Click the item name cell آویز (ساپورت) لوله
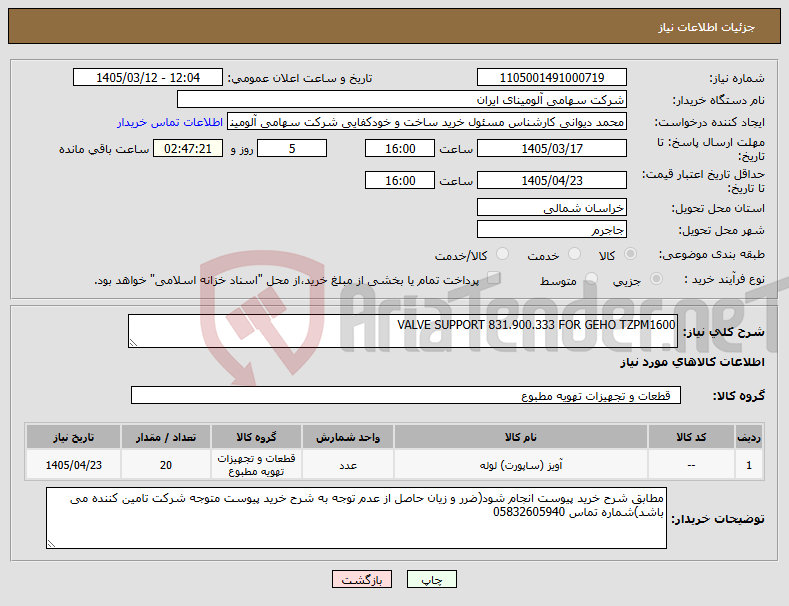This screenshot has width=789, height=606. pyautogui.click(x=520, y=465)
